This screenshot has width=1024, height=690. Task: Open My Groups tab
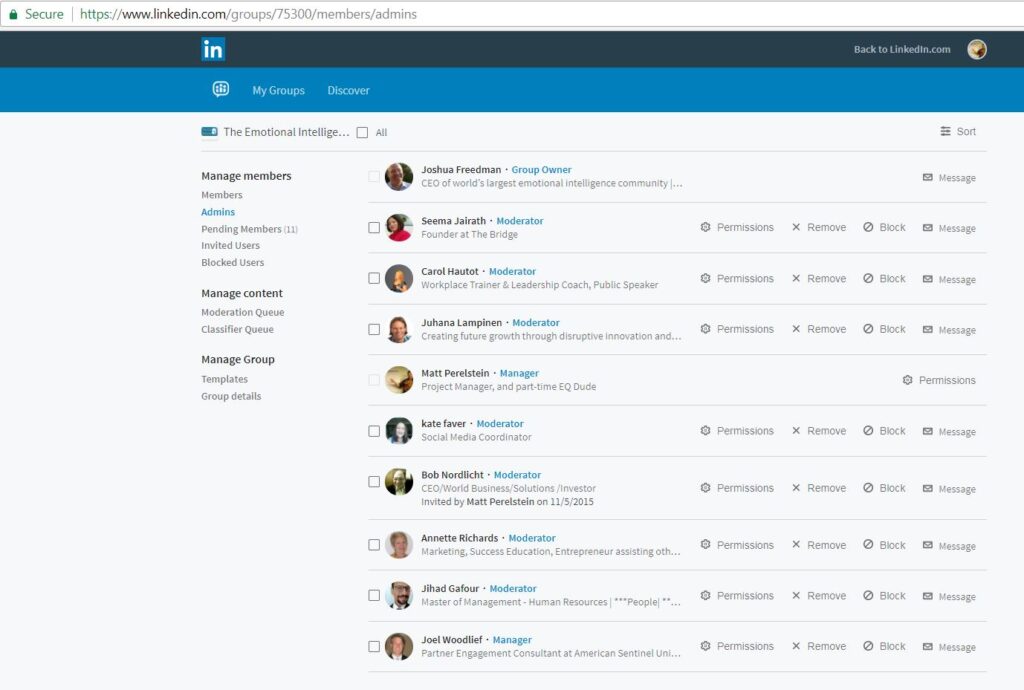coord(278,91)
